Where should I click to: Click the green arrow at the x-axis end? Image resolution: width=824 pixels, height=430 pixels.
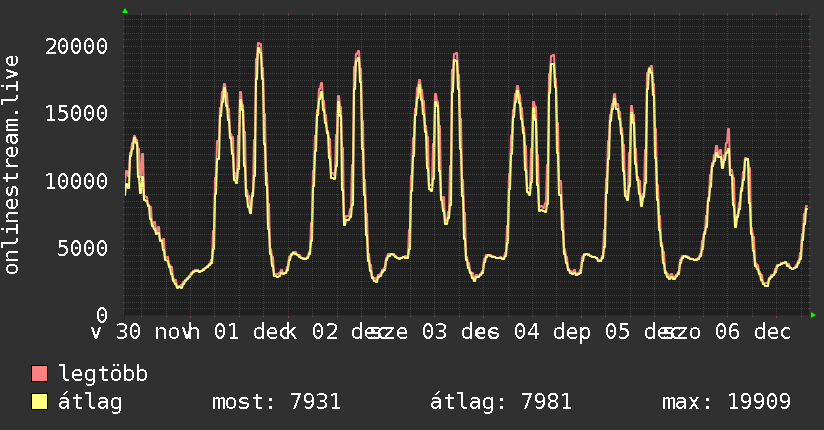[813, 315]
